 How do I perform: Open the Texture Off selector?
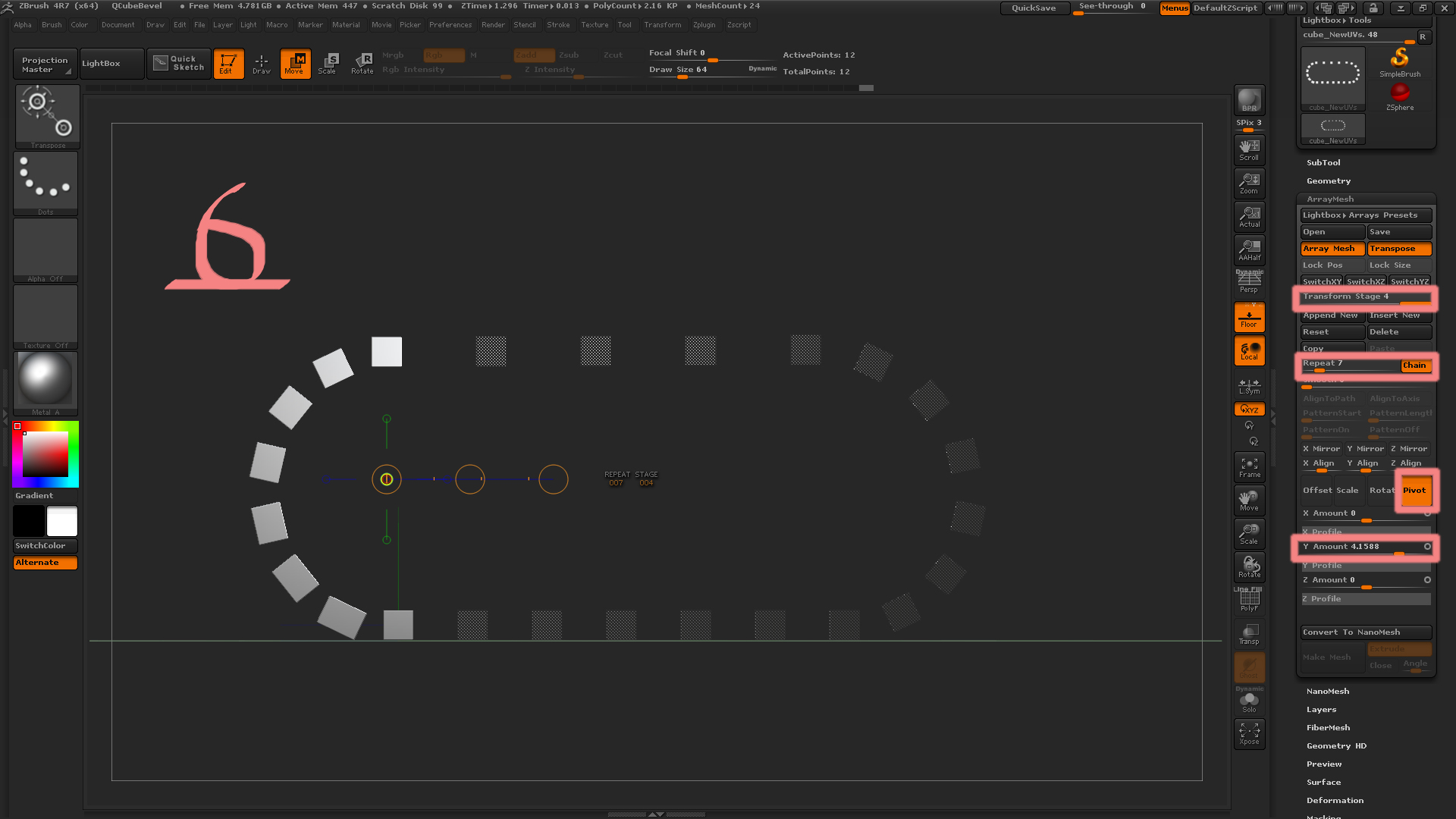[x=45, y=317]
